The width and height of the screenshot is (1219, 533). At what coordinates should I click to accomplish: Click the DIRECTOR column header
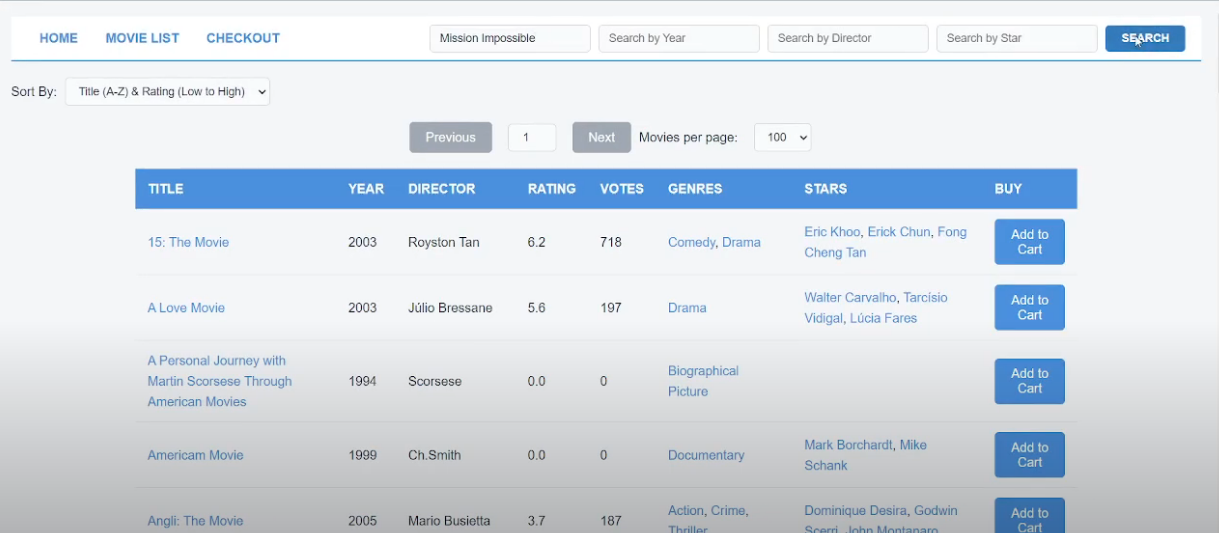442,188
